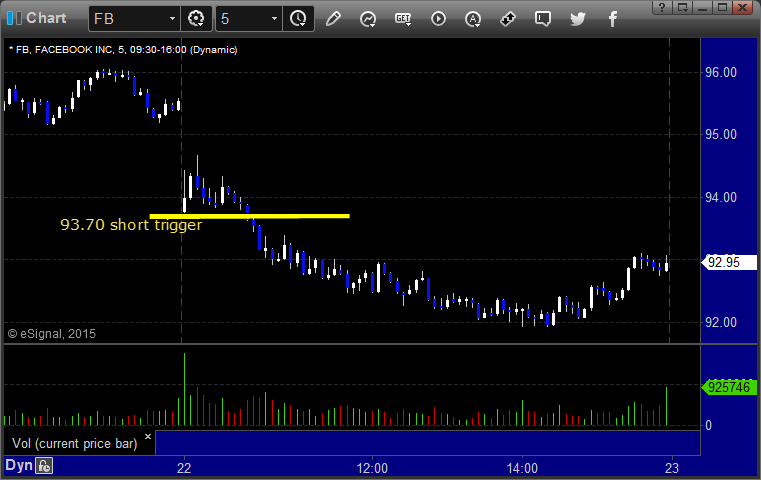
Task: Maximize the chart window
Action: tap(722, 7)
